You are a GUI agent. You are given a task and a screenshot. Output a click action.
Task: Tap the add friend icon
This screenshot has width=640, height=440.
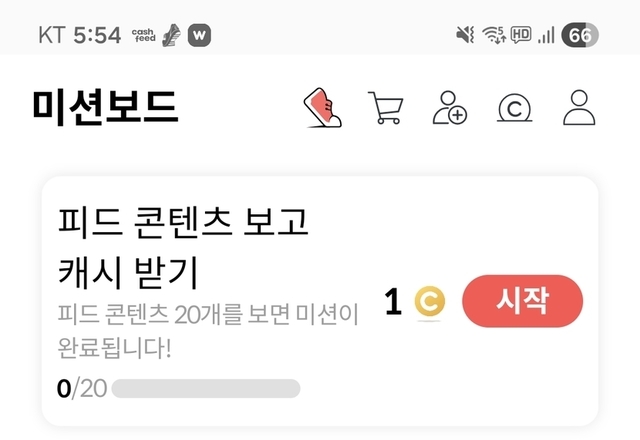(449, 107)
